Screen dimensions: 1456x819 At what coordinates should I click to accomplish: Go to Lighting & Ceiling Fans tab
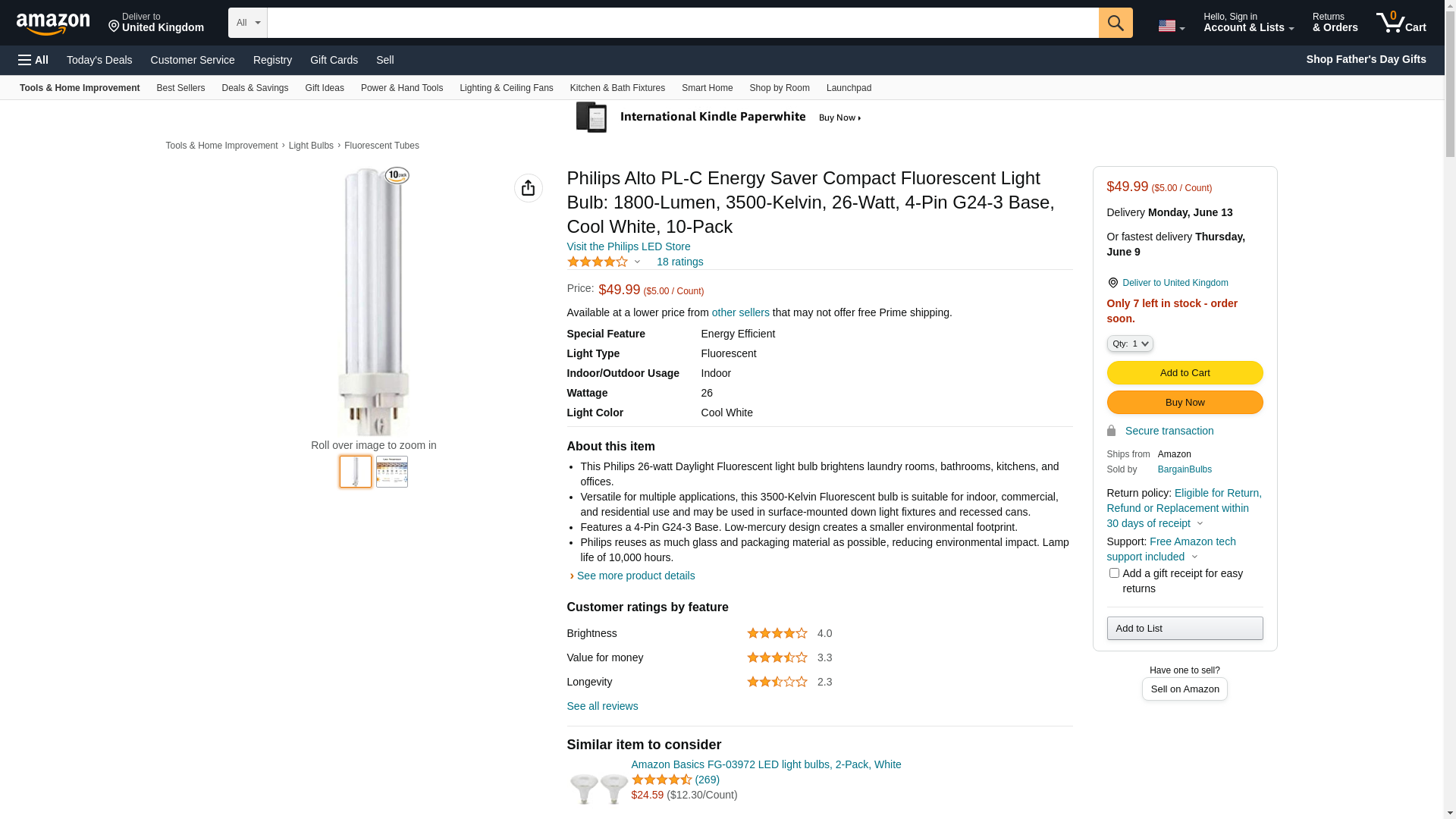pos(506,88)
